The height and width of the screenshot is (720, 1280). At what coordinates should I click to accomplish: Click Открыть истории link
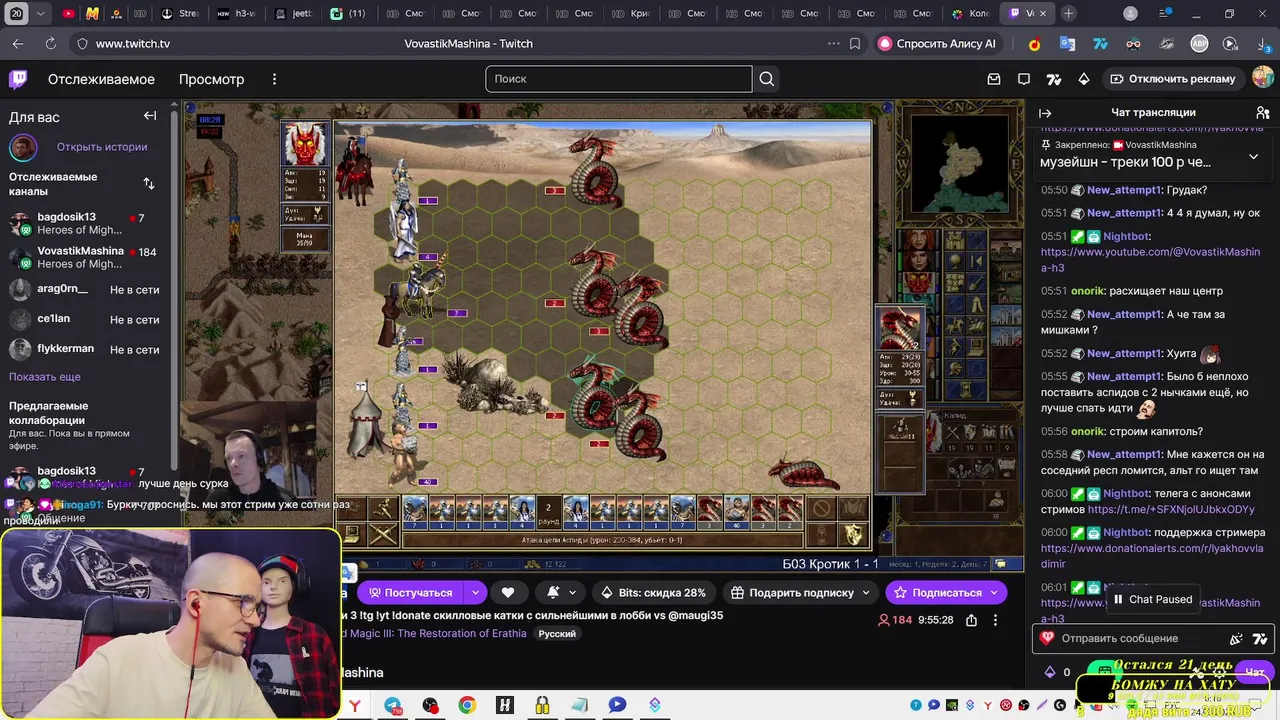pyautogui.click(x=102, y=147)
